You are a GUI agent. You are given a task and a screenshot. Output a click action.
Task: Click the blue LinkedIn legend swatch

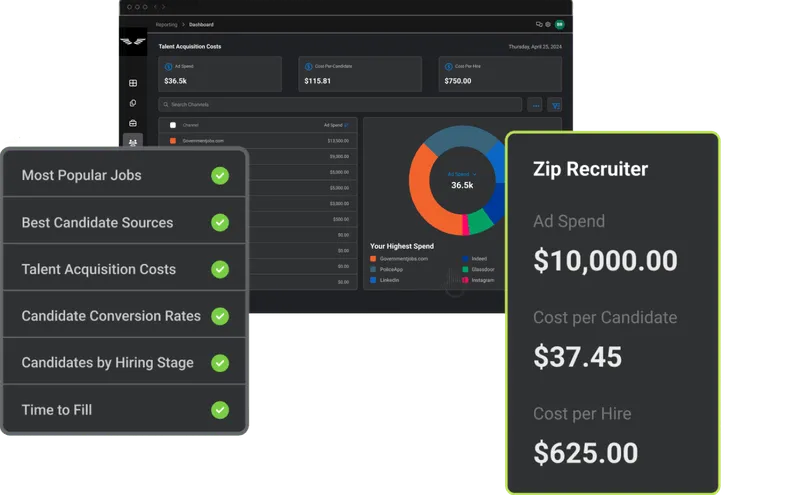pyautogui.click(x=373, y=280)
